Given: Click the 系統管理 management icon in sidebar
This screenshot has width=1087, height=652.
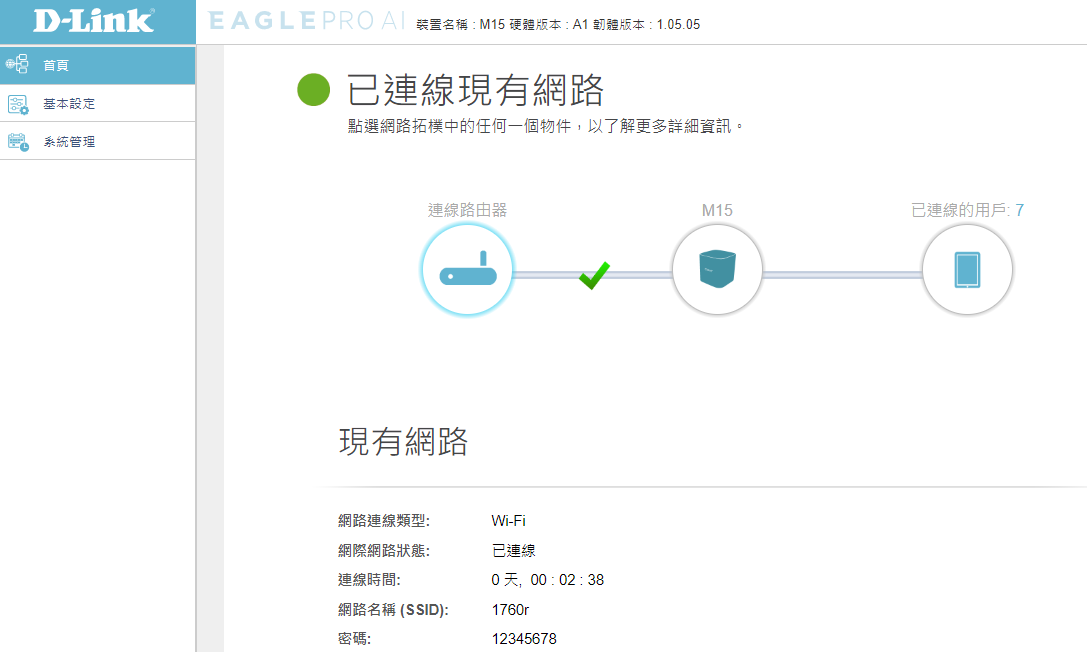Looking at the screenshot, I should pos(17,141).
